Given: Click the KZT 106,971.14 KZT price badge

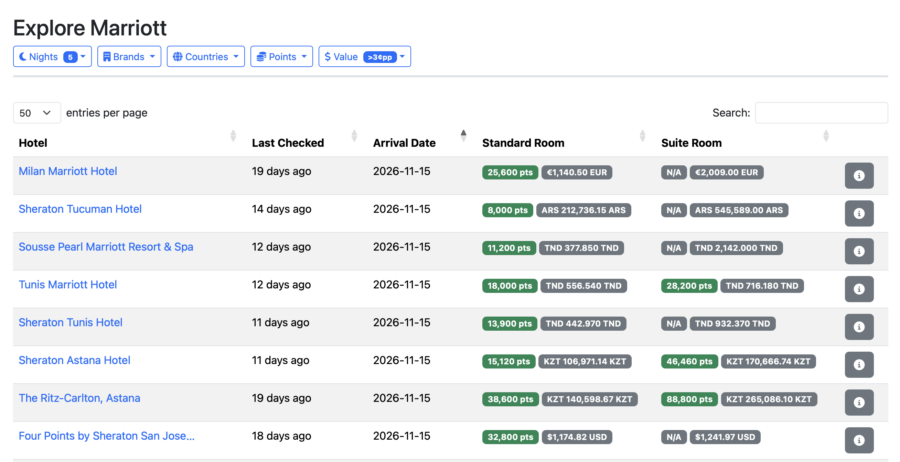Looking at the screenshot, I should (x=585, y=362).
